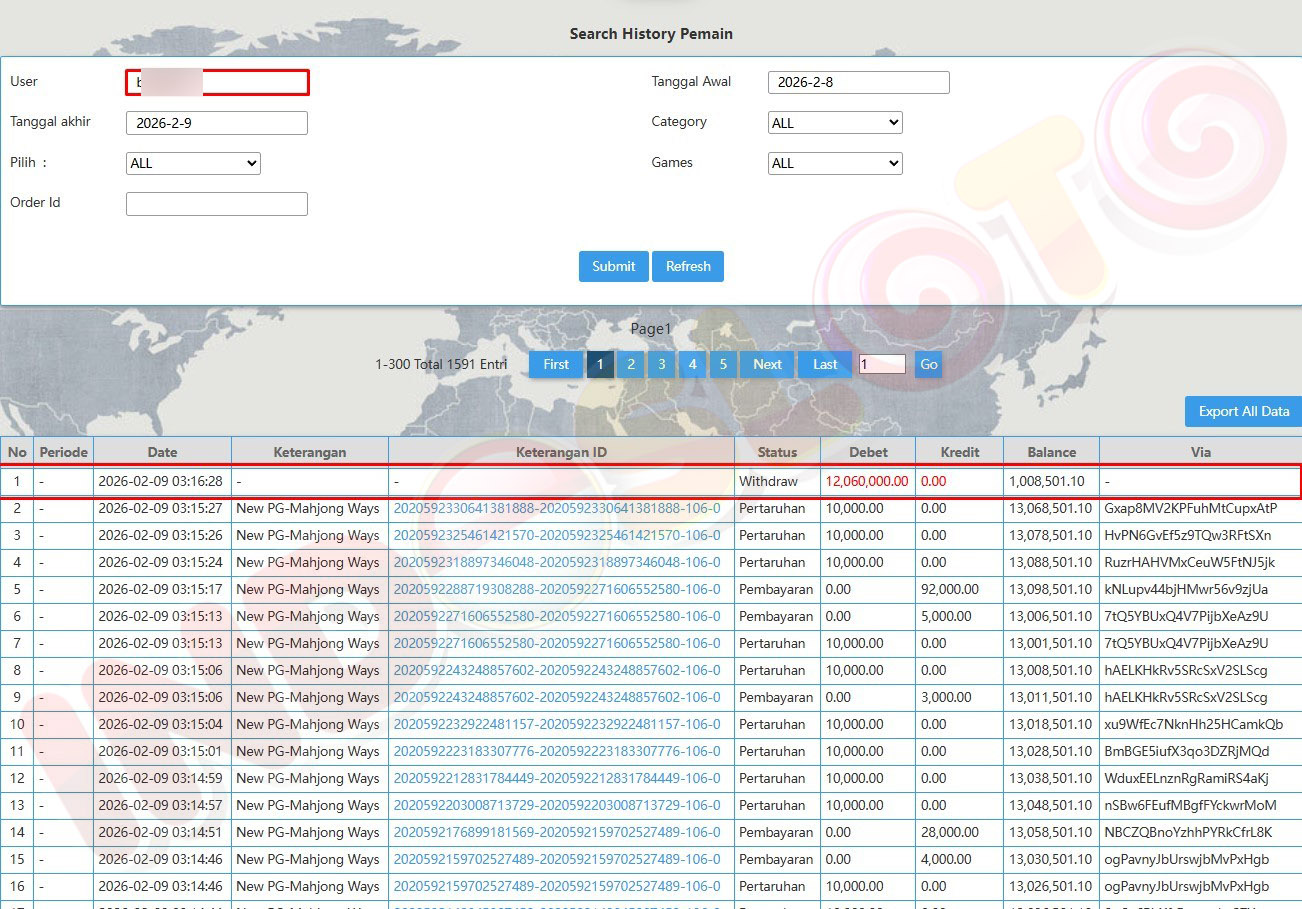Go to the First page
Image resolution: width=1302 pixels, height=909 pixels.
click(x=556, y=364)
